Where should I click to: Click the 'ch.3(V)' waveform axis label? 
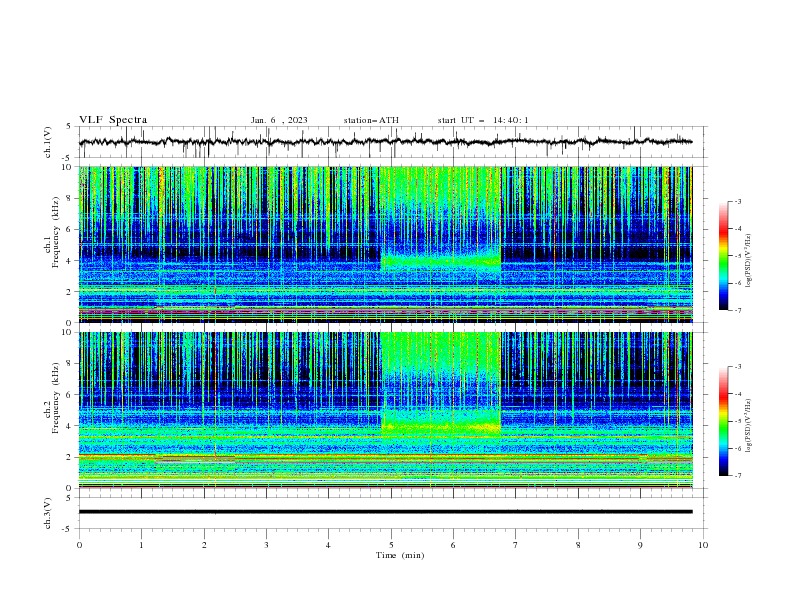pyautogui.click(x=48, y=513)
